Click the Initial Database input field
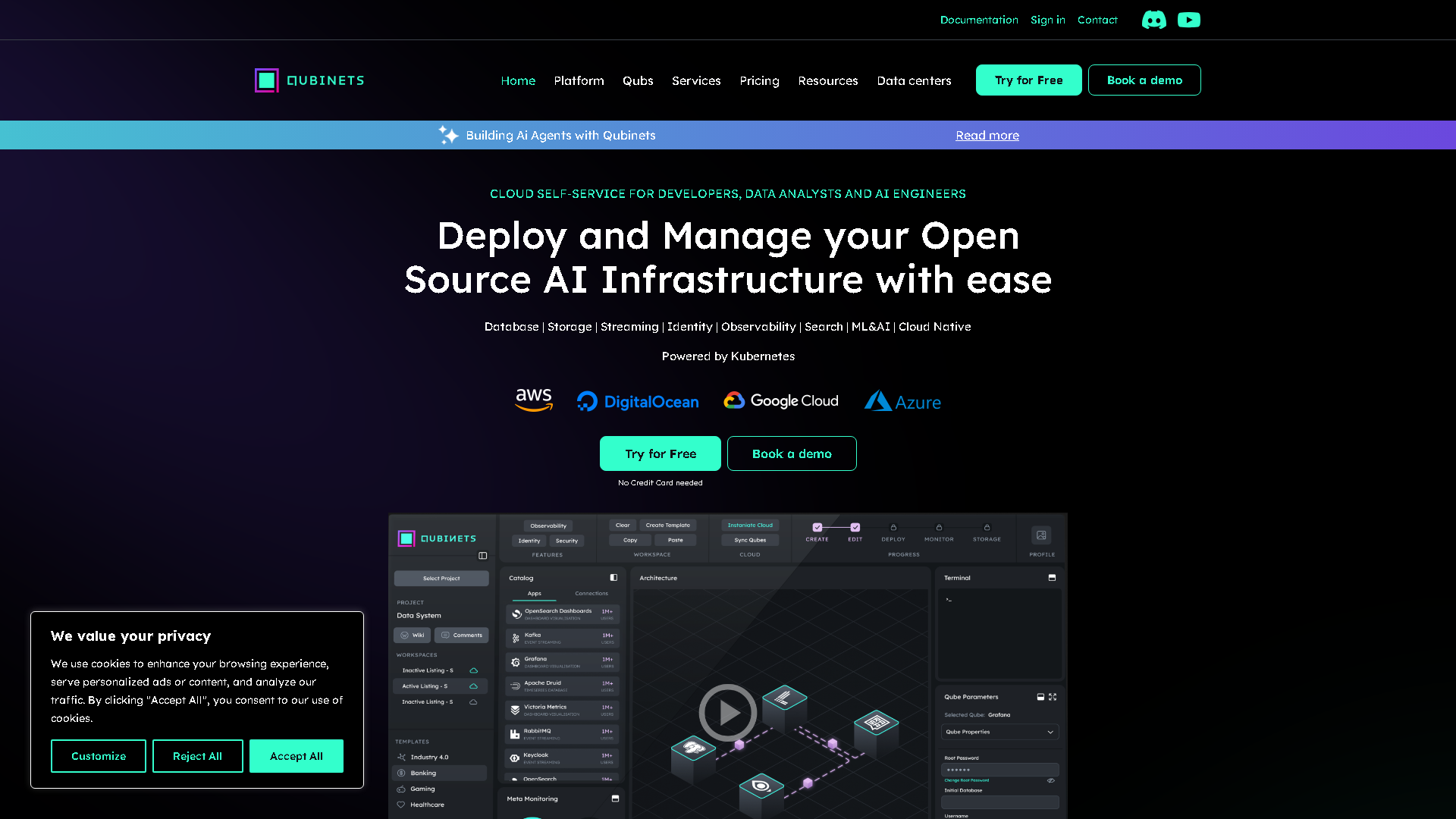 1000,802
